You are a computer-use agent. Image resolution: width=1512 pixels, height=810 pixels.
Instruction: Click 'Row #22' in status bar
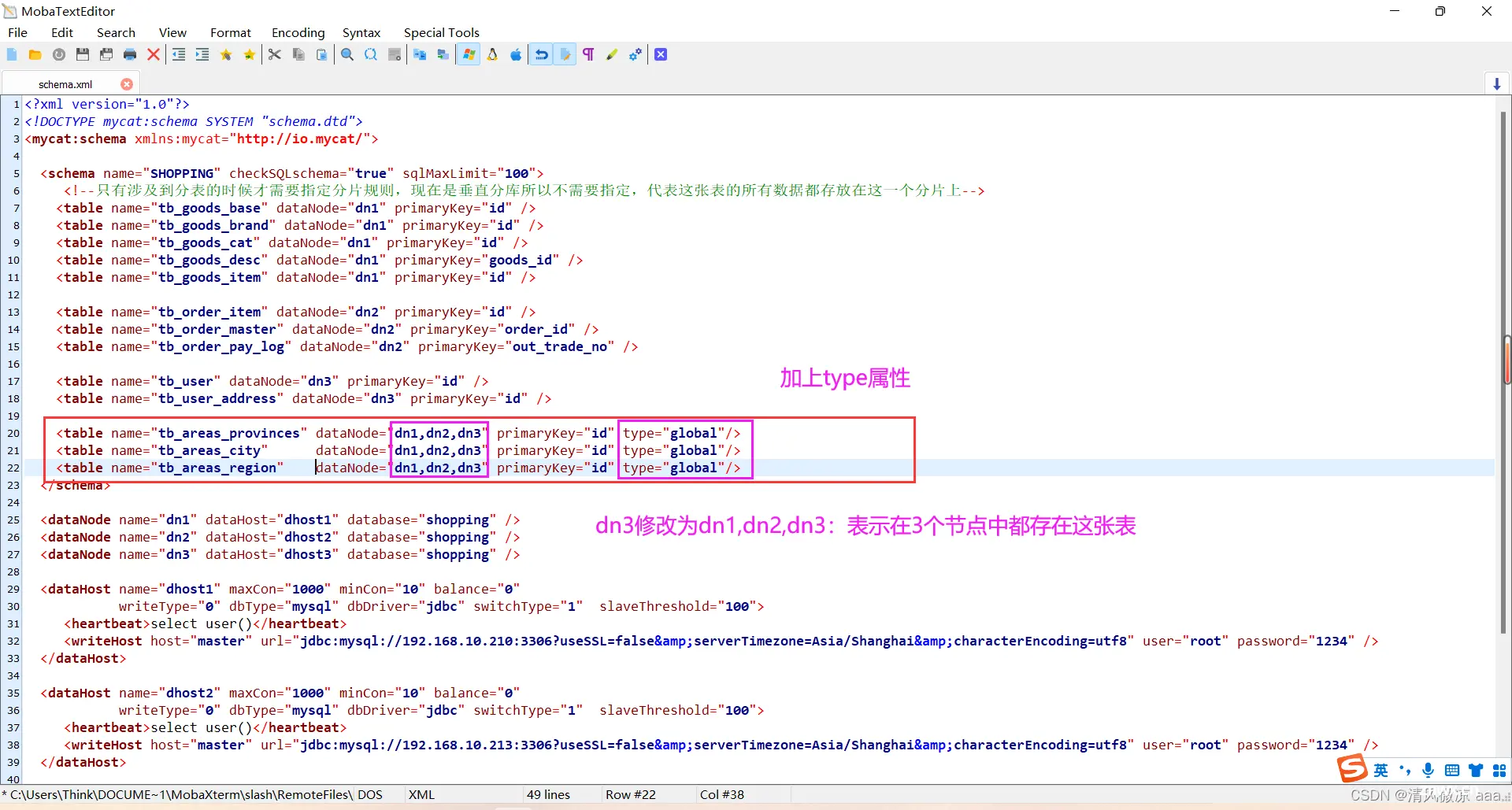pos(630,795)
